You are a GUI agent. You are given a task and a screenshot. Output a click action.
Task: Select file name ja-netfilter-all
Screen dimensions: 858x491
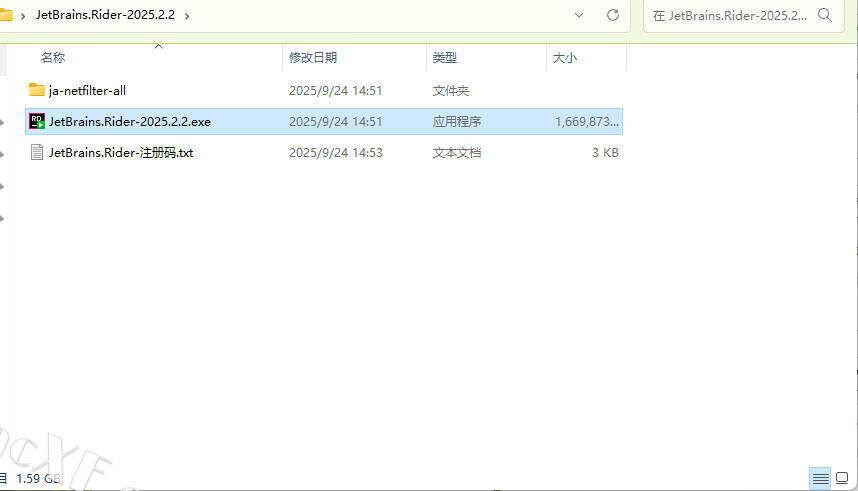[x=87, y=90]
